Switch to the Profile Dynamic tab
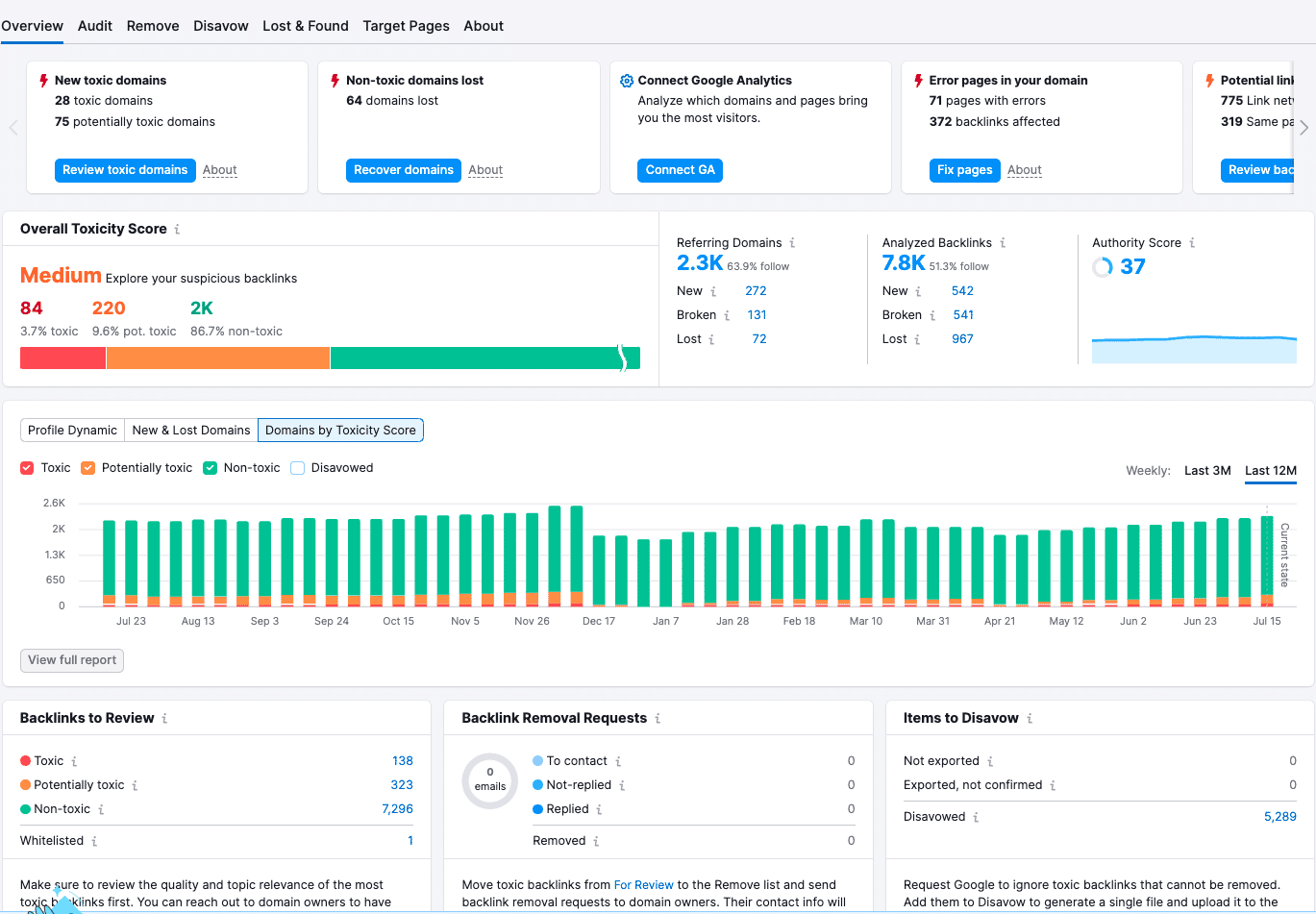Viewport: 1316px width, 914px height. coord(72,431)
